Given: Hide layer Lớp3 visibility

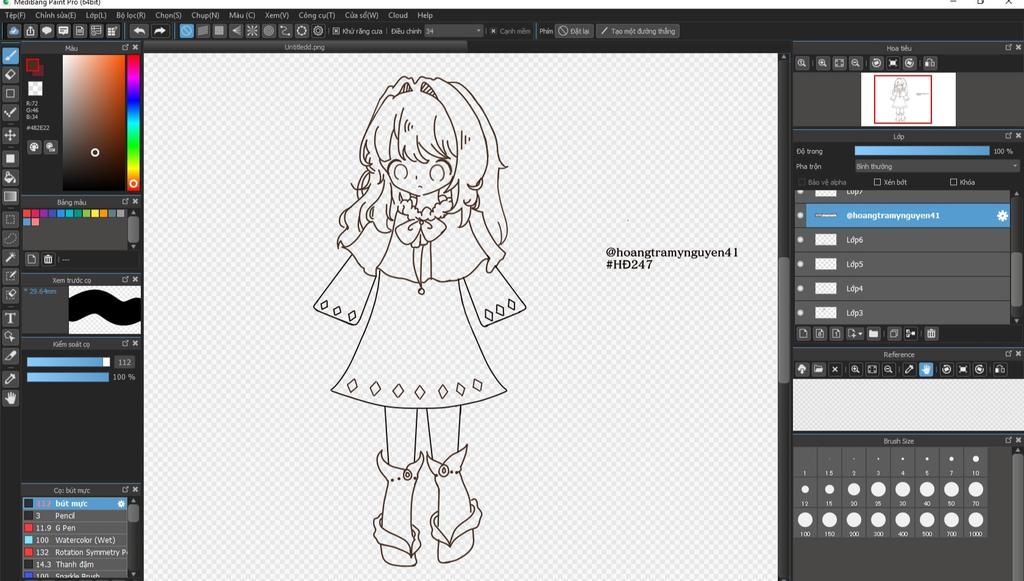Looking at the screenshot, I should pos(801,313).
